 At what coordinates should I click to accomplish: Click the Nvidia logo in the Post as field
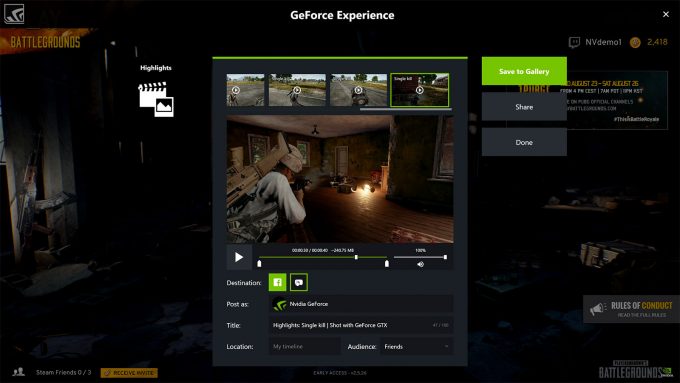pos(280,304)
